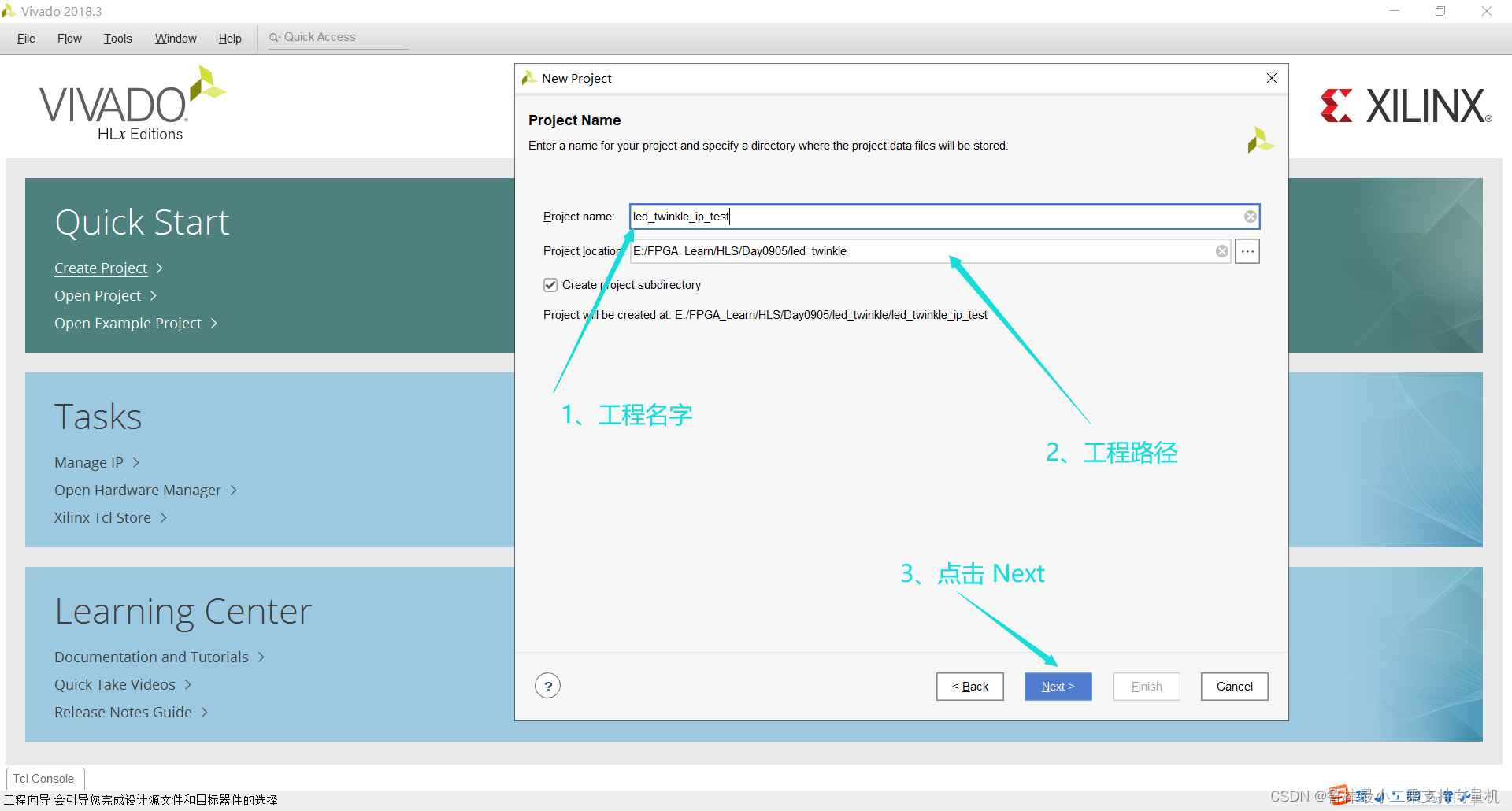
Task: Click the Quick Access search box
Action: pos(338,37)
